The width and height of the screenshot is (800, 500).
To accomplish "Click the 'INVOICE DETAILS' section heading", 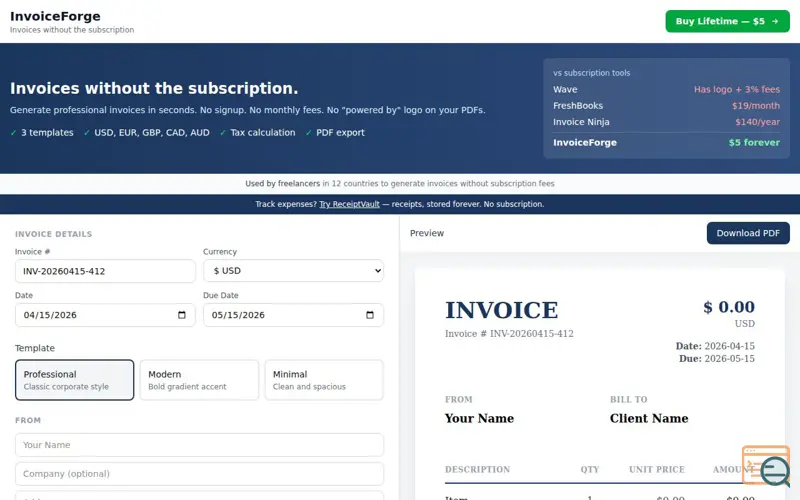I will pyautogui.click(x=54, y=234).
